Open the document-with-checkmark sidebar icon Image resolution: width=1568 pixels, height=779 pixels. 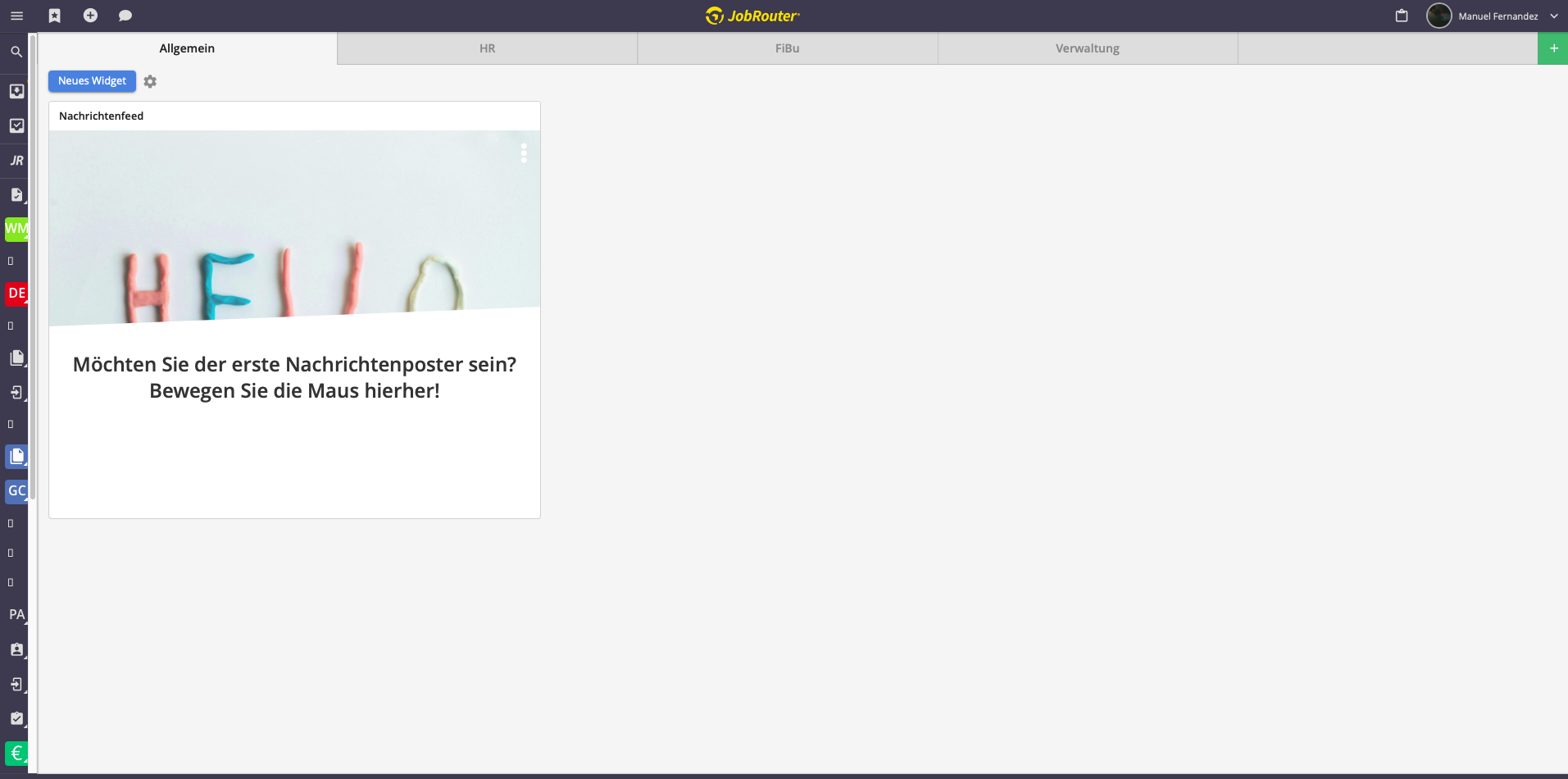(16, 195)
